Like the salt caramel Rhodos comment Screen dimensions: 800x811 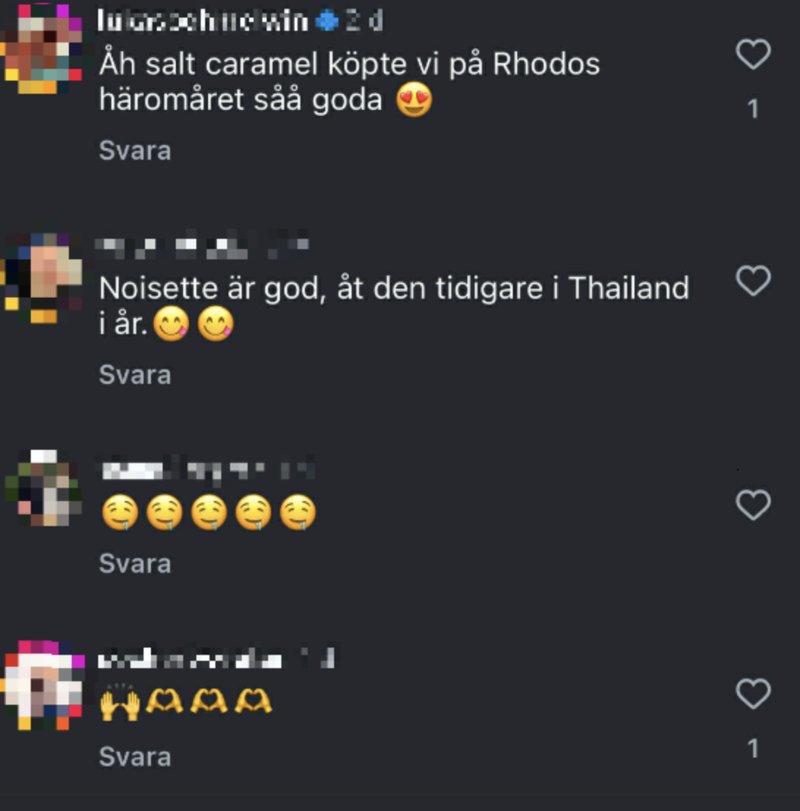753,54
